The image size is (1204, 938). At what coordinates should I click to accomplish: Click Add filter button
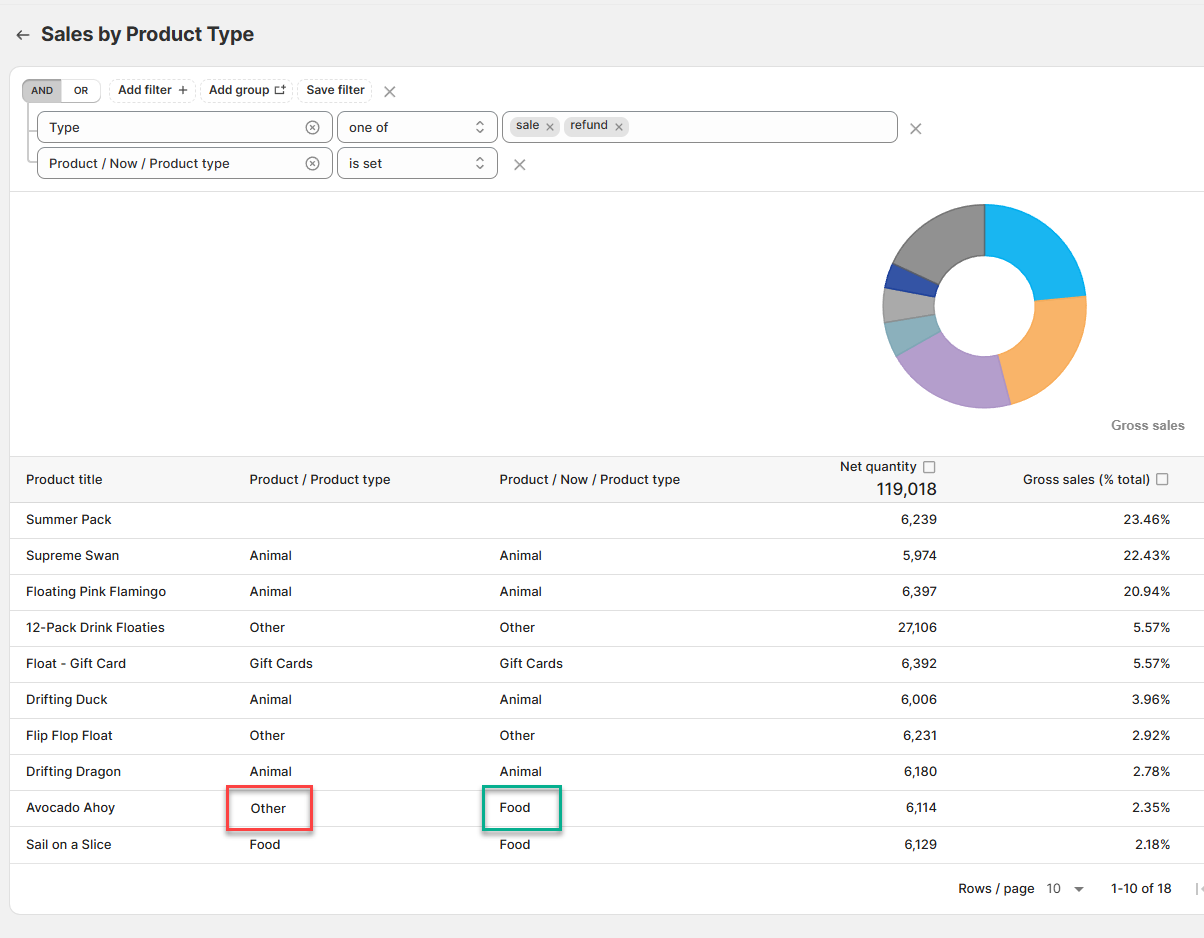click(152, 90)
